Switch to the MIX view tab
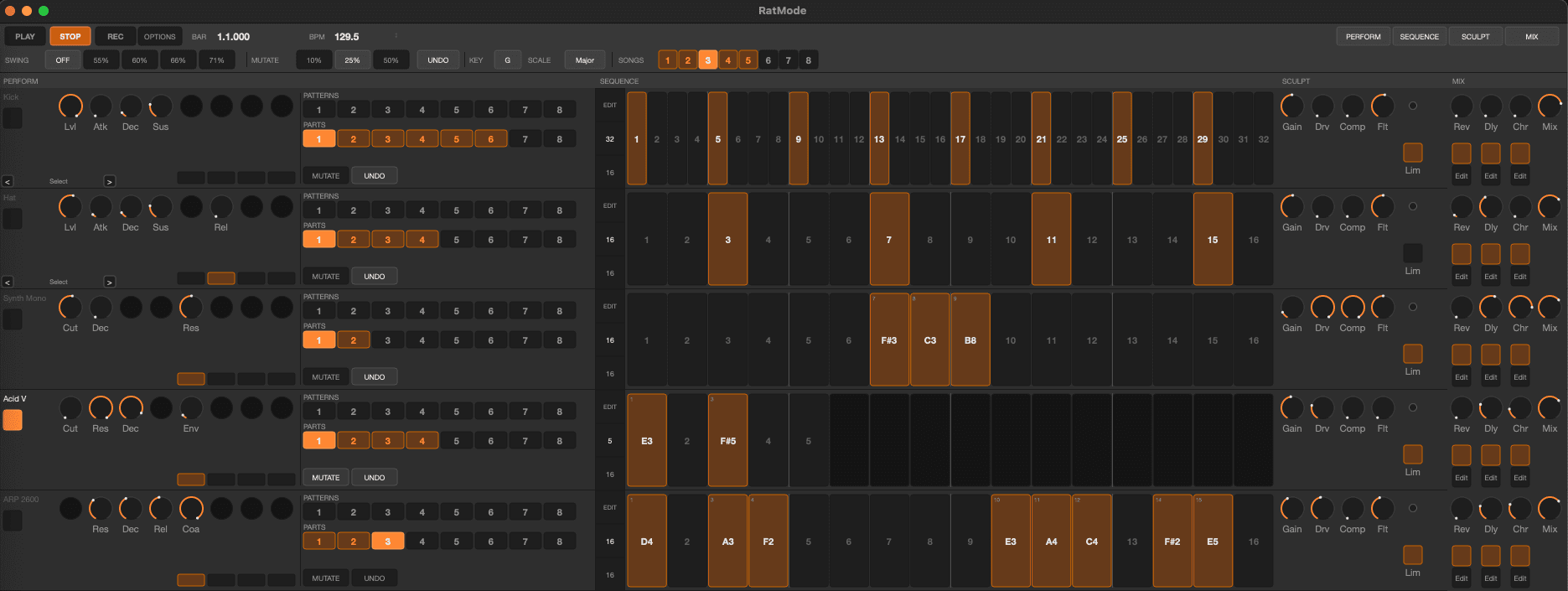 [1532, 36]
